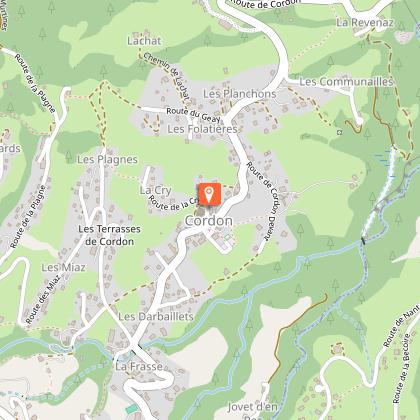Click the La Revenaz label
This screenshot has height=420, width=420.
coord(365,23)
